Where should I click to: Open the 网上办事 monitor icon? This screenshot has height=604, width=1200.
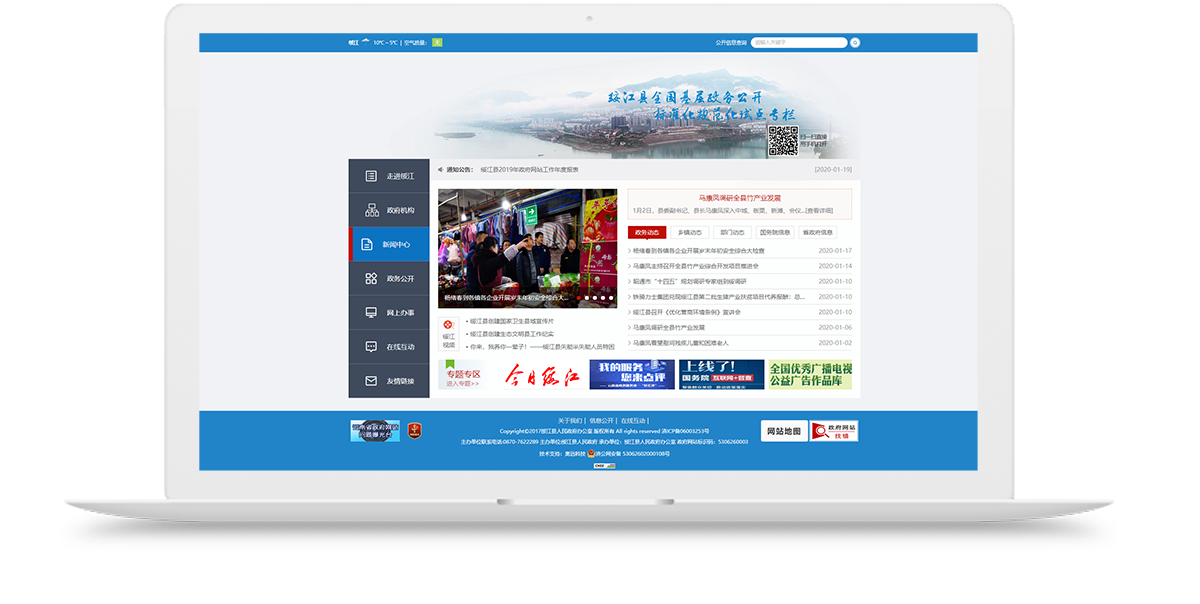coord(371,313)
